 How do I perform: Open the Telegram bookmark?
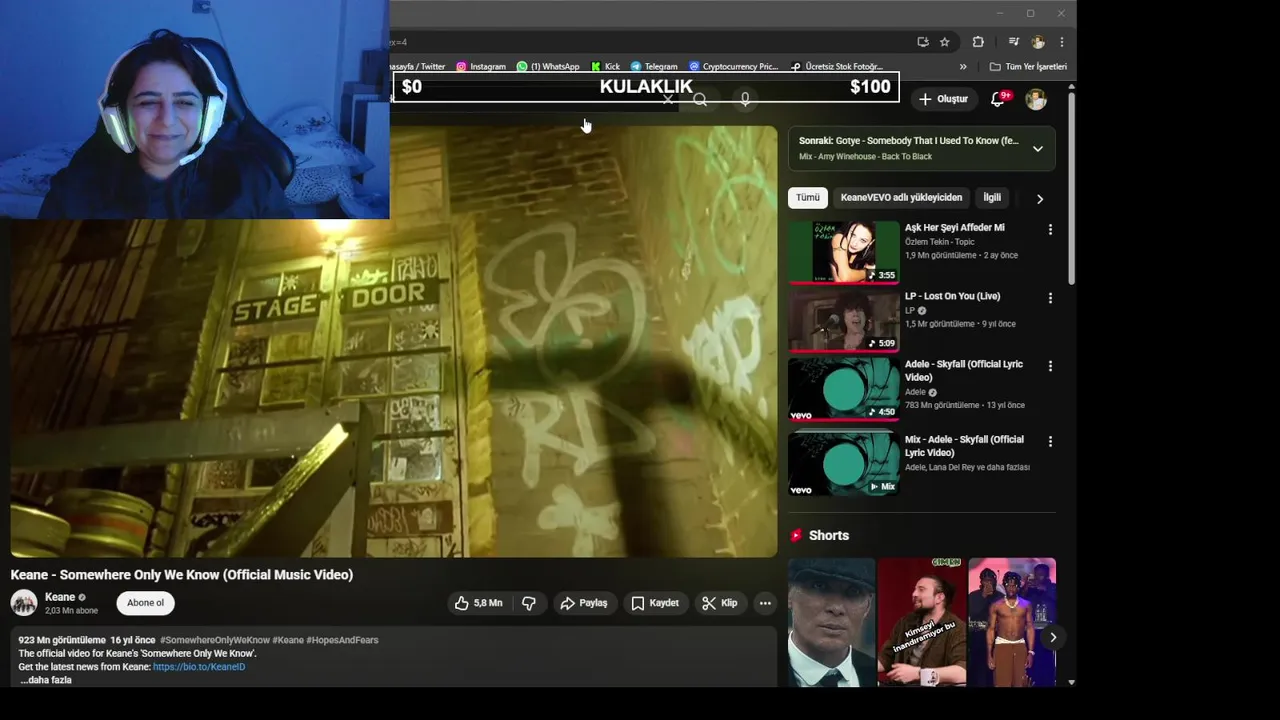[x=654, y=67]
